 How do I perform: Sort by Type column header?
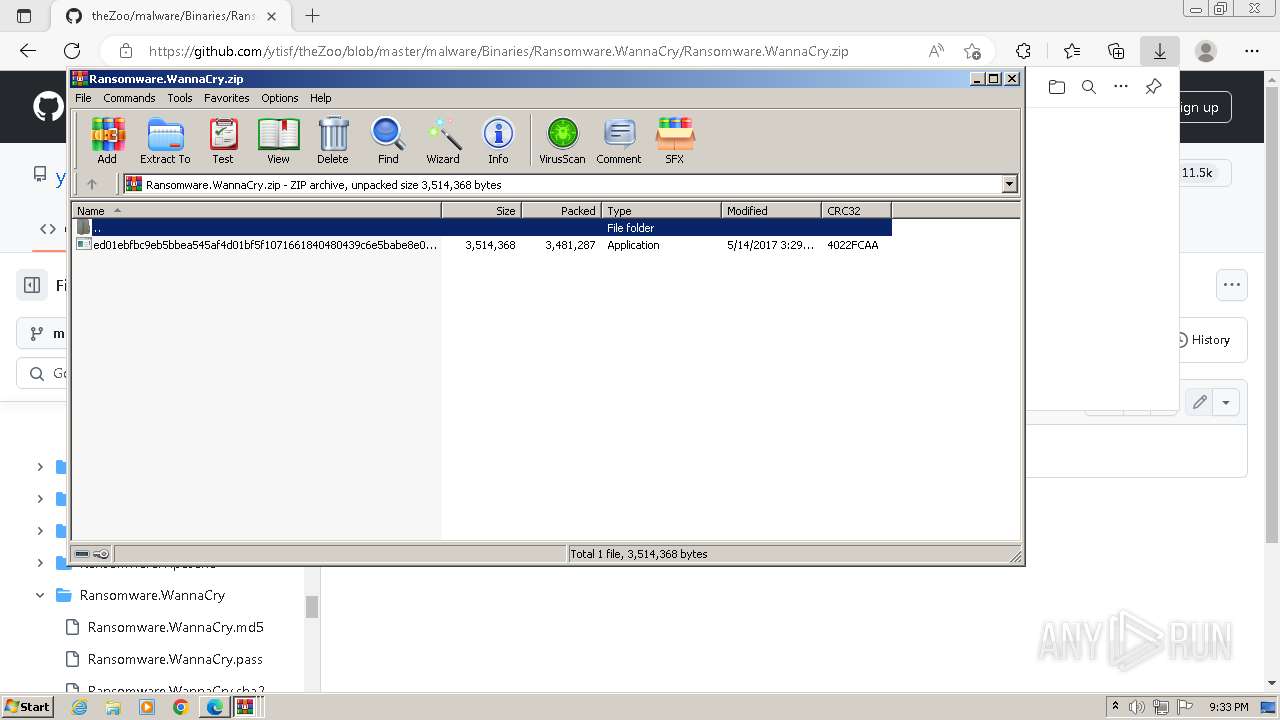click(x=661, y=210)
